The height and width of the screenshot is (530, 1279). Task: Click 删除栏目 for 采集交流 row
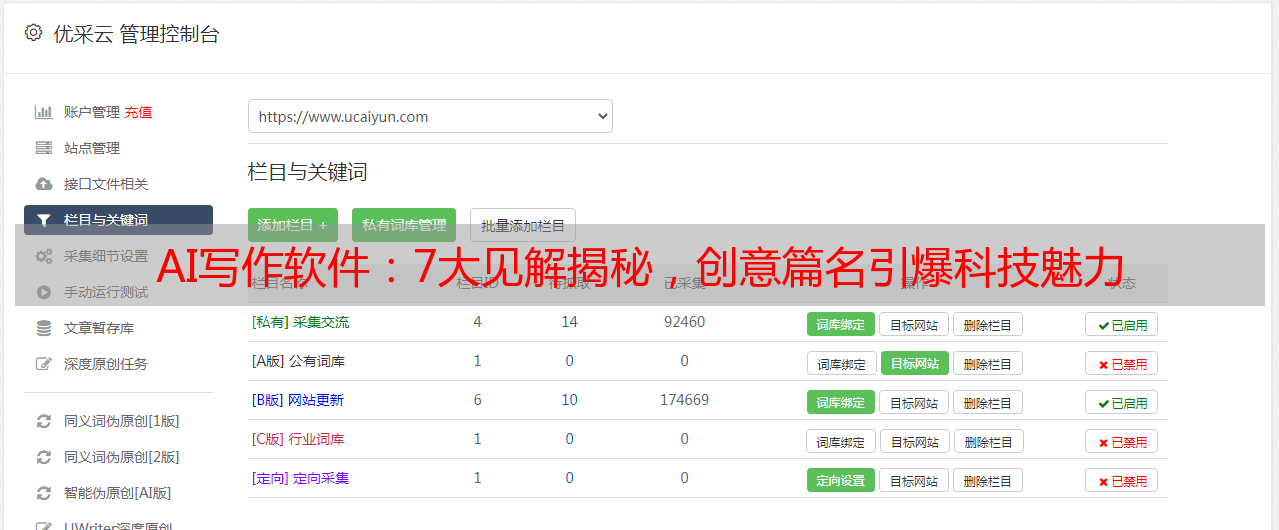click(988, 324)
